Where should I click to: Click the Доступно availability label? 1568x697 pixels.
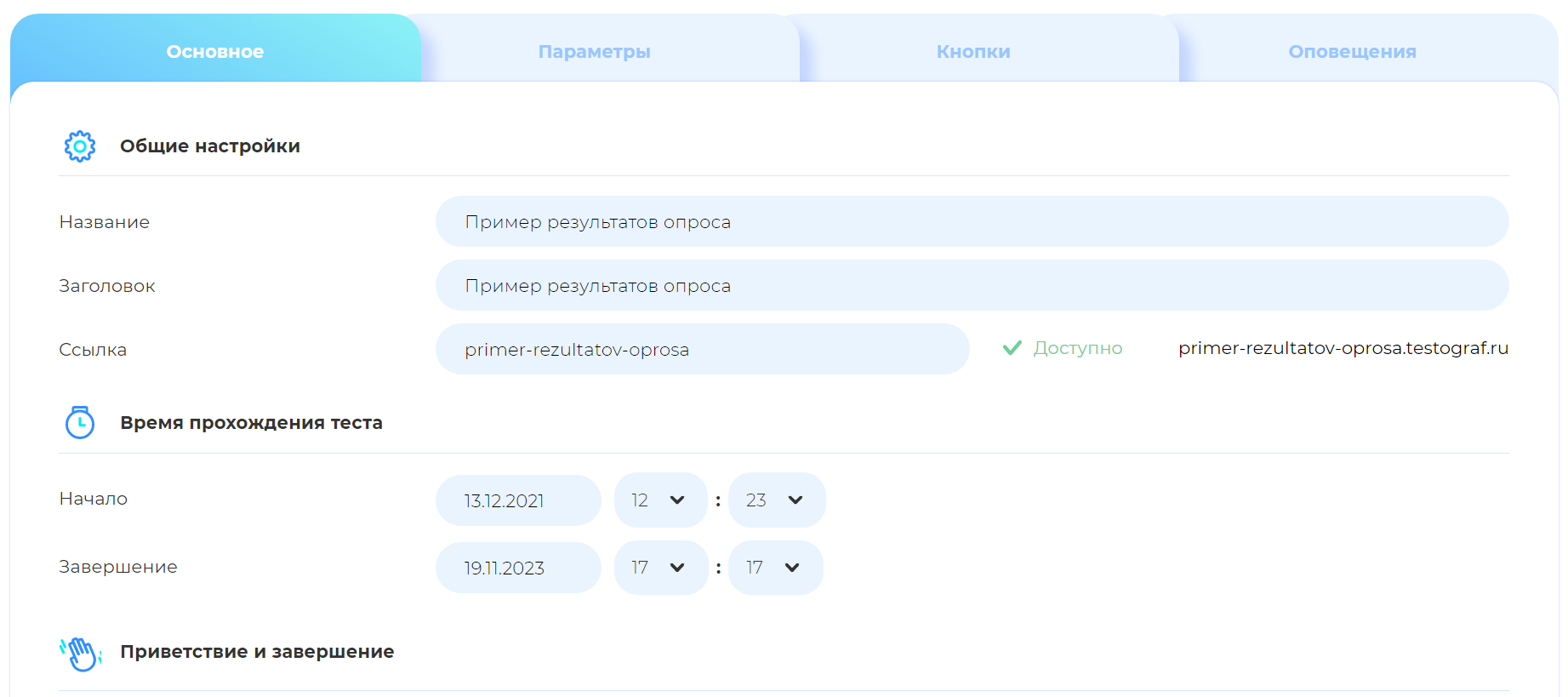[1077, 348]
